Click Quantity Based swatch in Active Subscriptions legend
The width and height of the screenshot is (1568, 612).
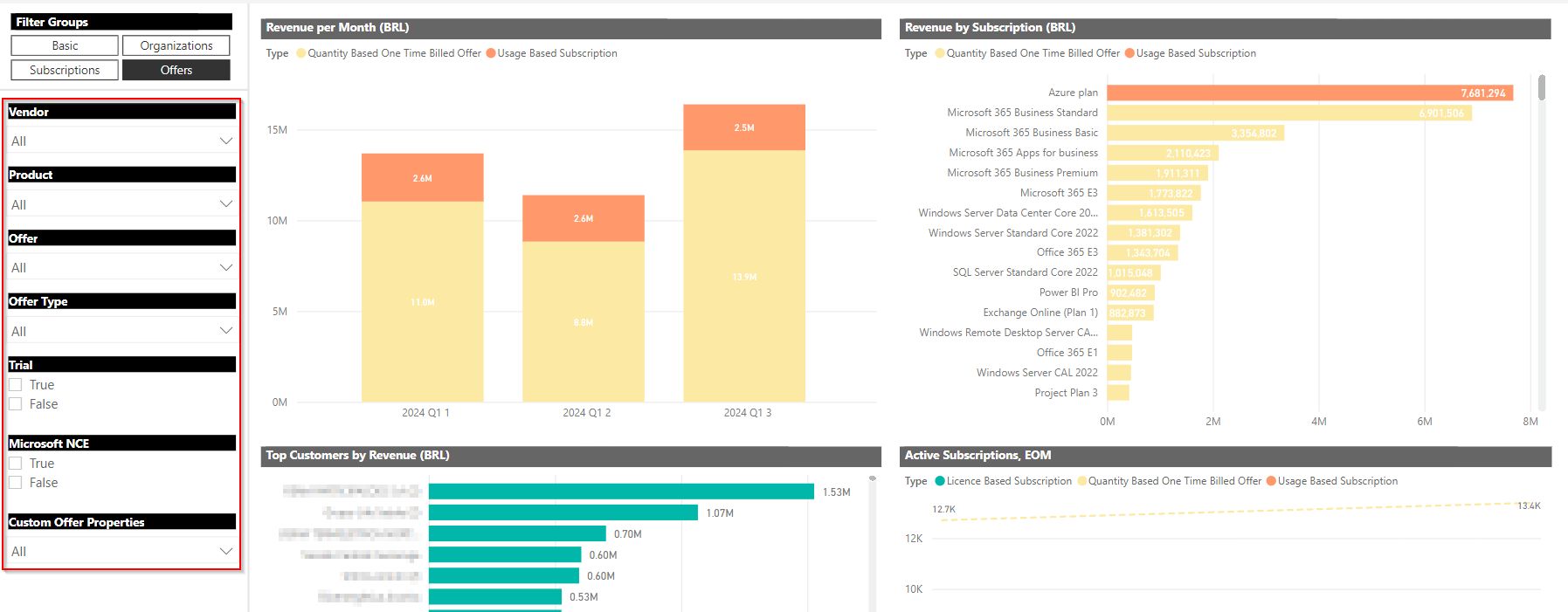pyautogui.click(x=1081, y=481)
